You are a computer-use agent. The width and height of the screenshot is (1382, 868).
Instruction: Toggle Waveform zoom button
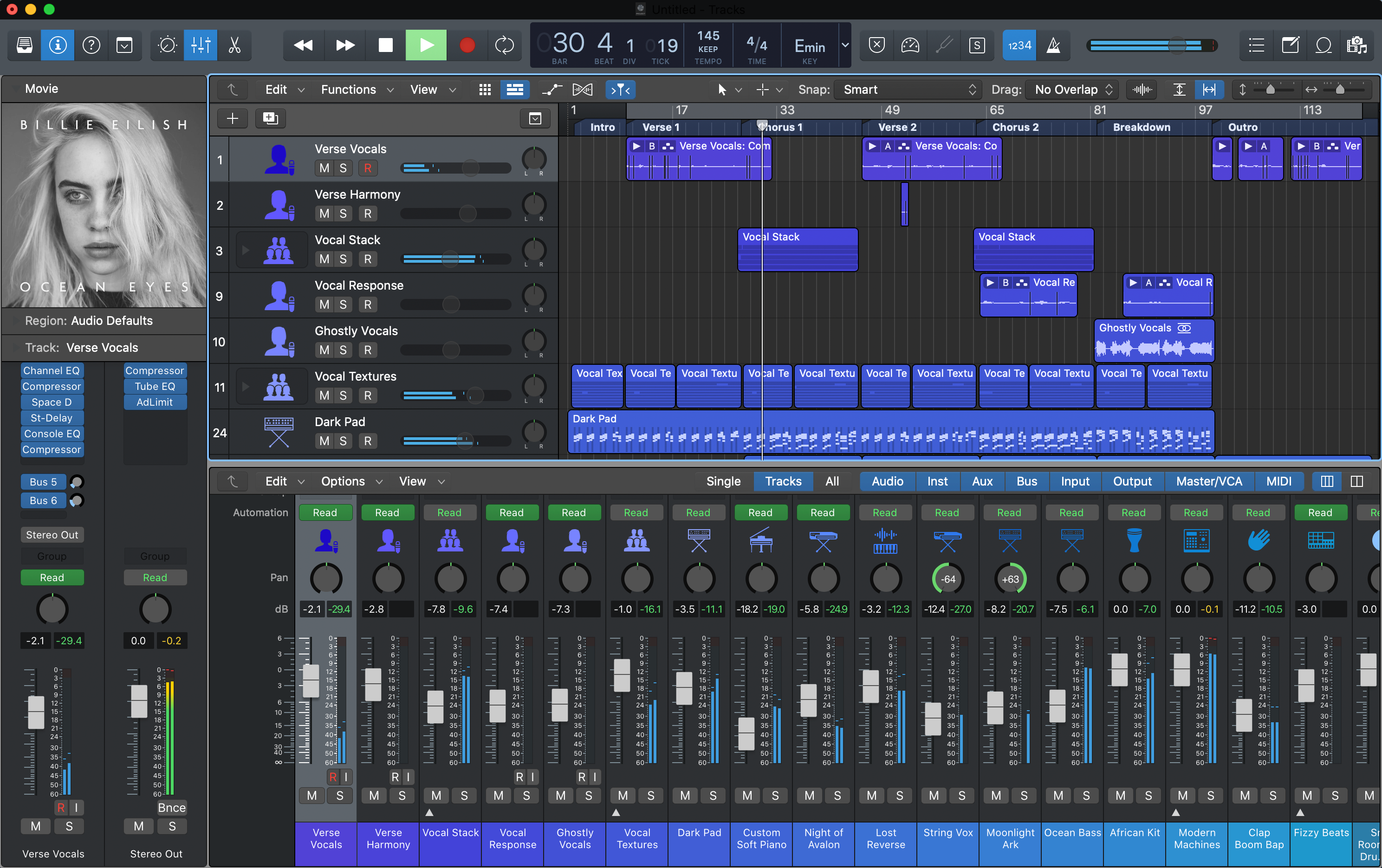tap(1142, 90)
